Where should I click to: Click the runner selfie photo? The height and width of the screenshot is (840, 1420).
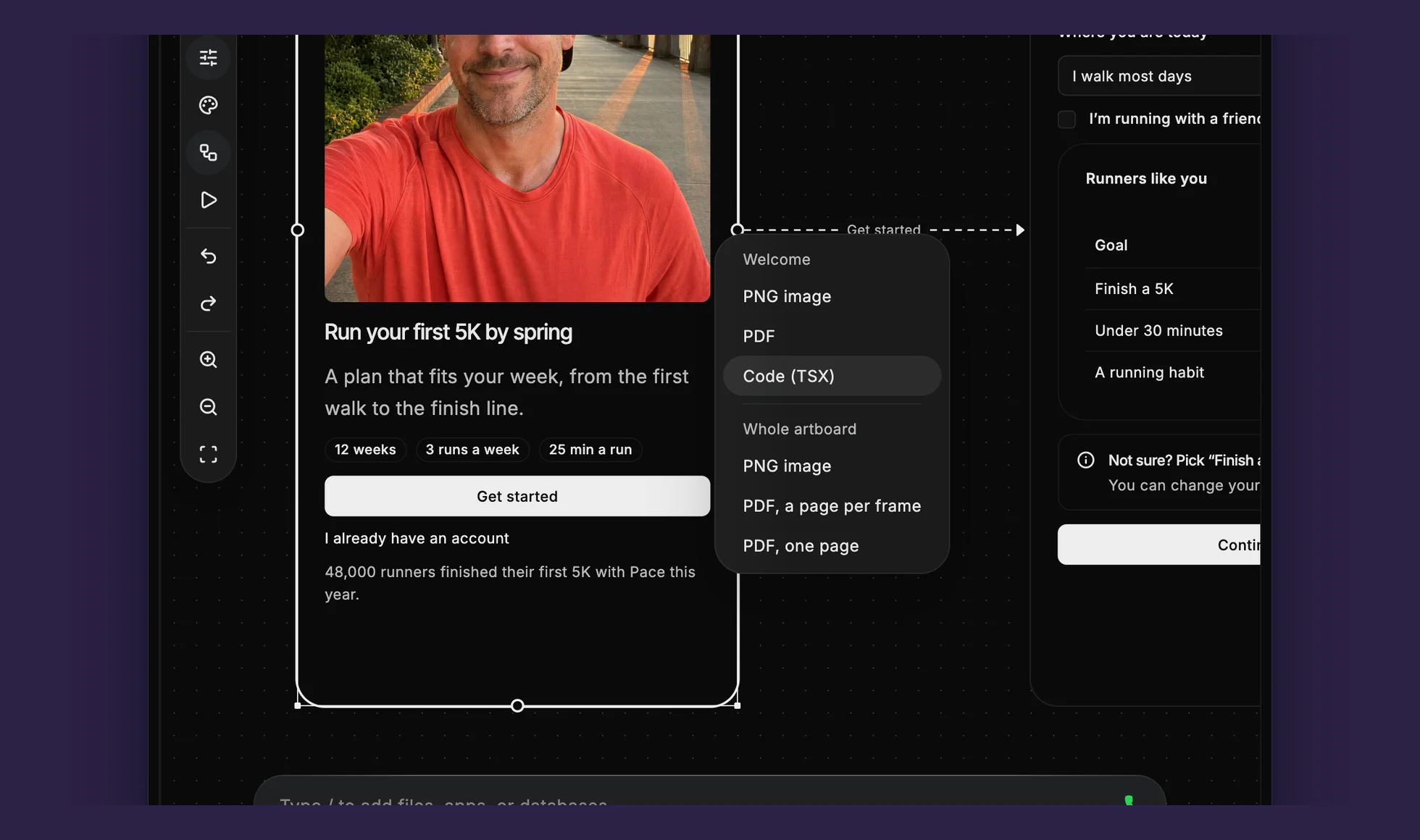click(x=517, y=168)
